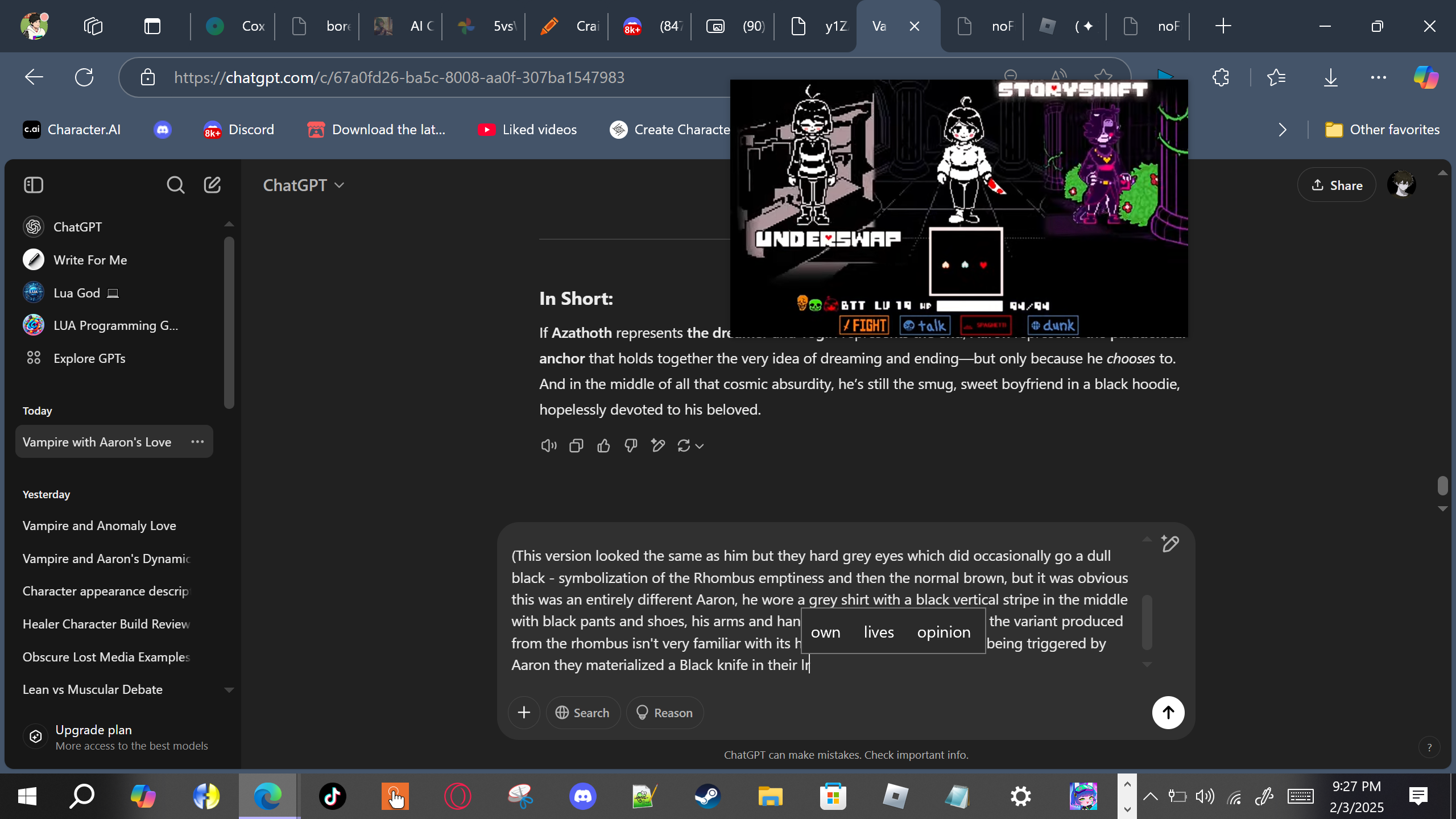Refresh the current page
The image size is (1456, 819).
tap(84, 77)
